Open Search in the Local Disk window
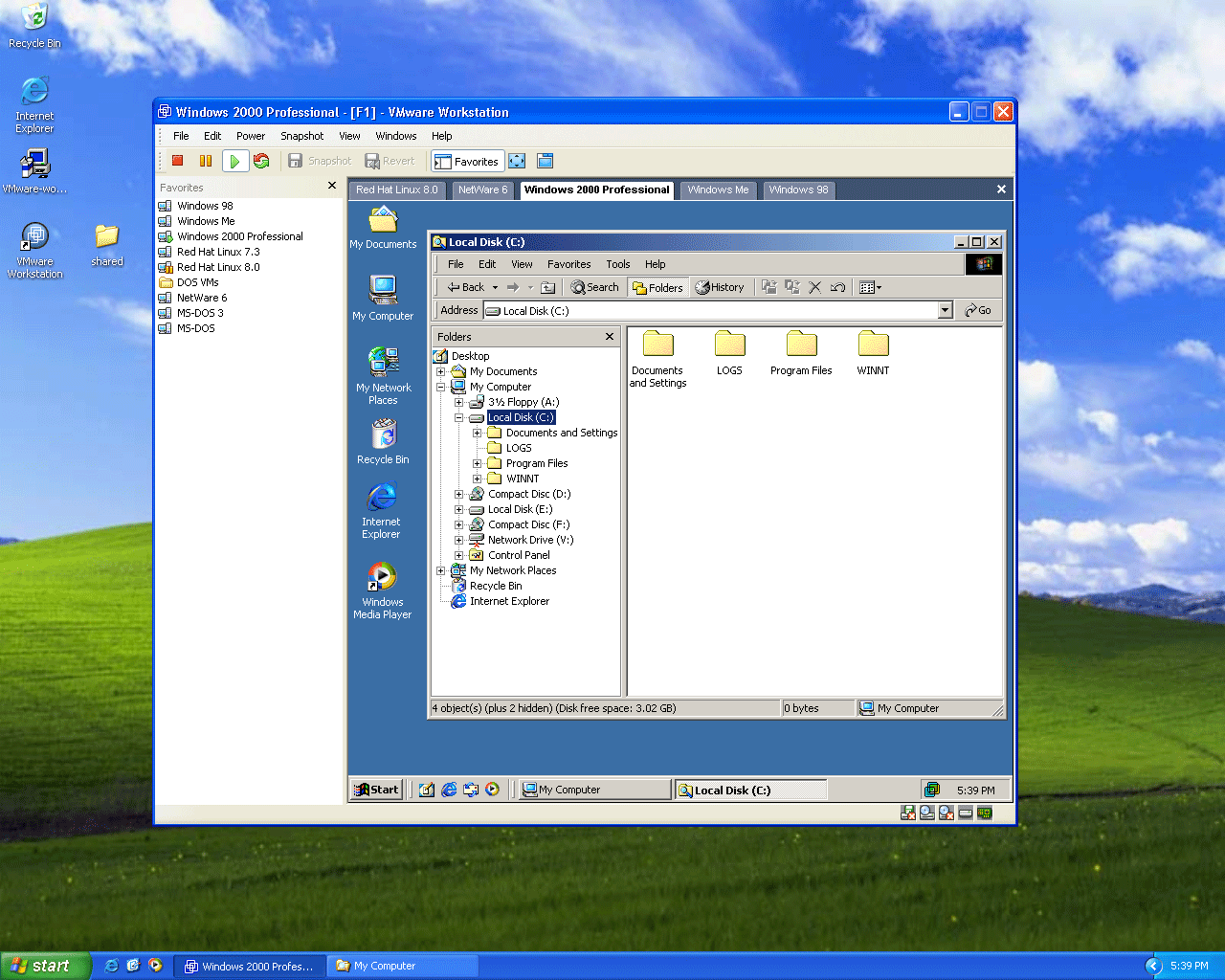This screenshot has height=980, width=1225. [x=594, y=286]
